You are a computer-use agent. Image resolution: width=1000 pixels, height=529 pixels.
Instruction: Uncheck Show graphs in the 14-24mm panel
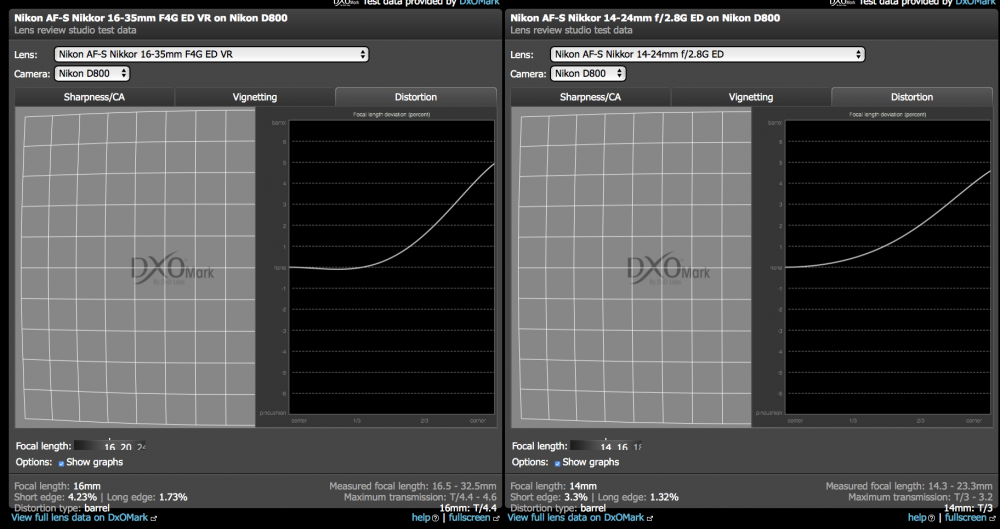(x=557, y=463)
